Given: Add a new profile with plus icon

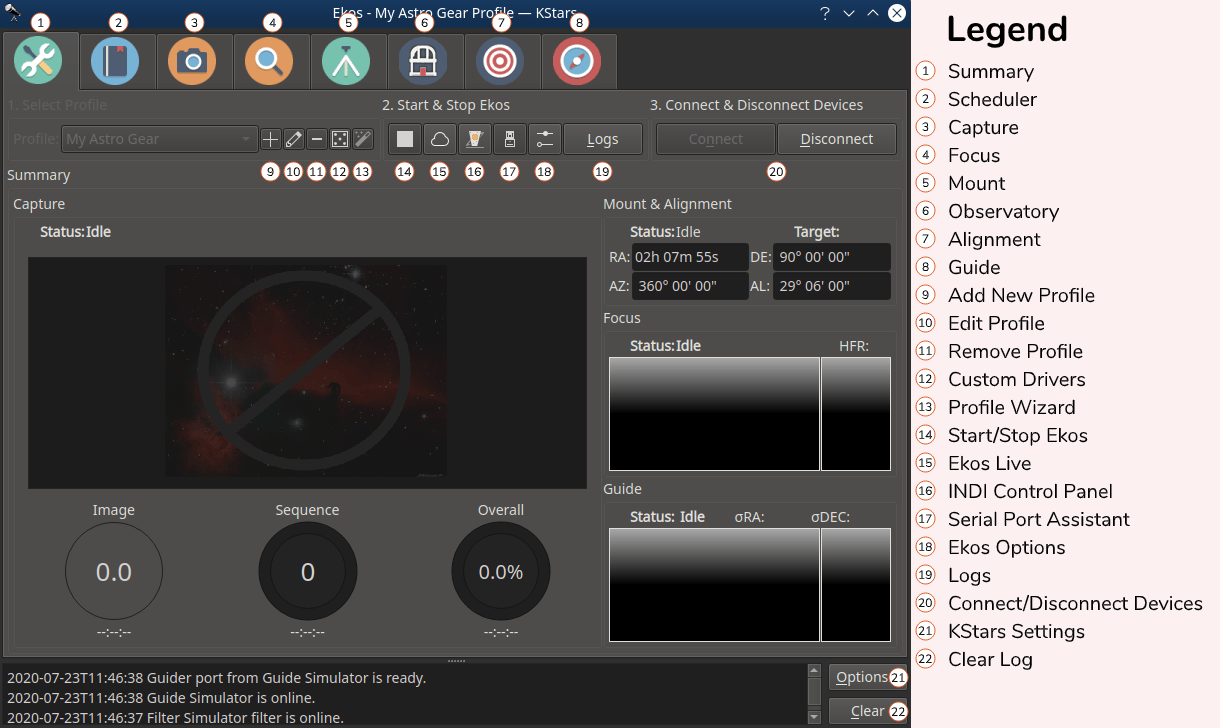Looking at the screenshot, I should (271, 139).
